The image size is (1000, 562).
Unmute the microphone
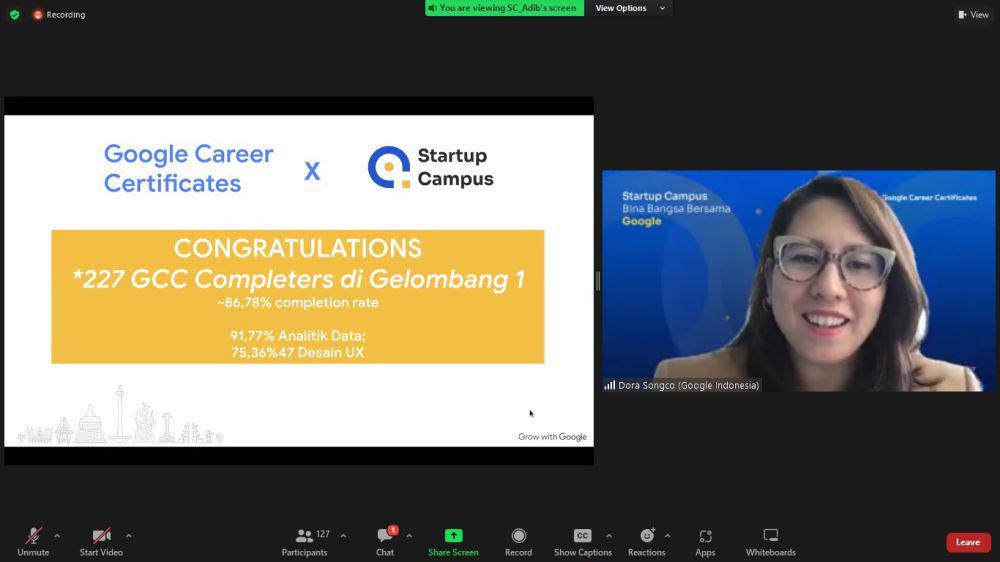[x=33, y=542]
